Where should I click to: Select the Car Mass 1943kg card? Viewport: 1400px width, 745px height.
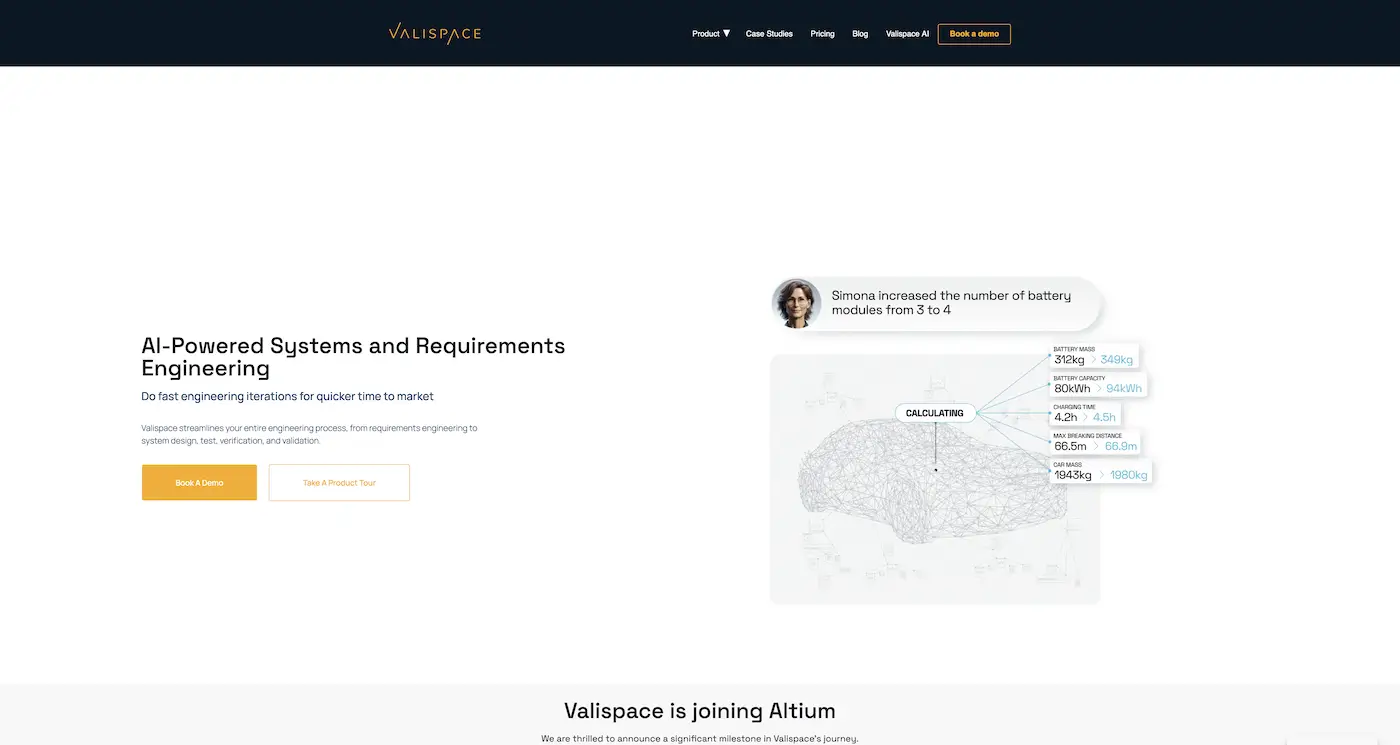(1100, 471)
